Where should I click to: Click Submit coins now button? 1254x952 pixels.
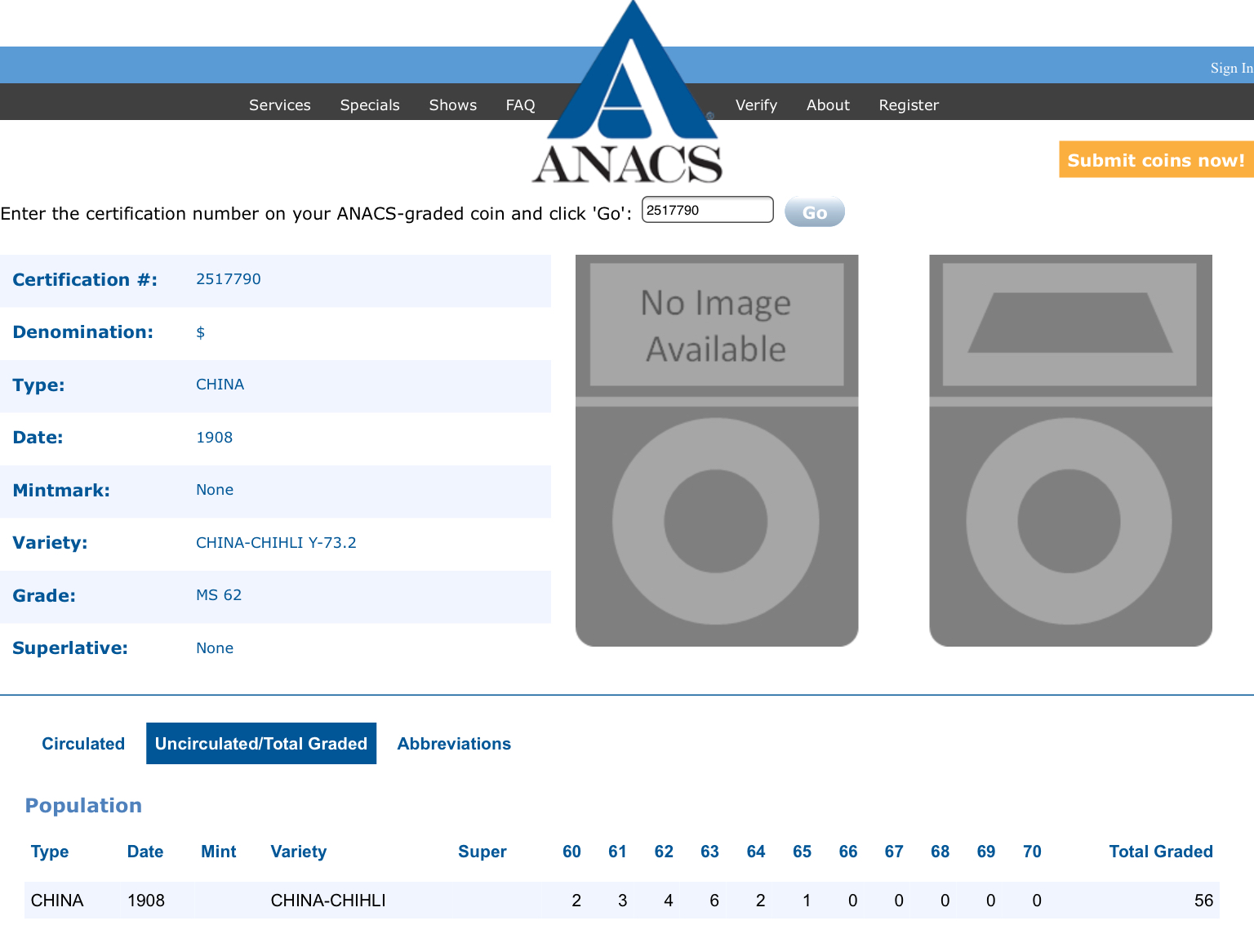[x=1156, y=160]
